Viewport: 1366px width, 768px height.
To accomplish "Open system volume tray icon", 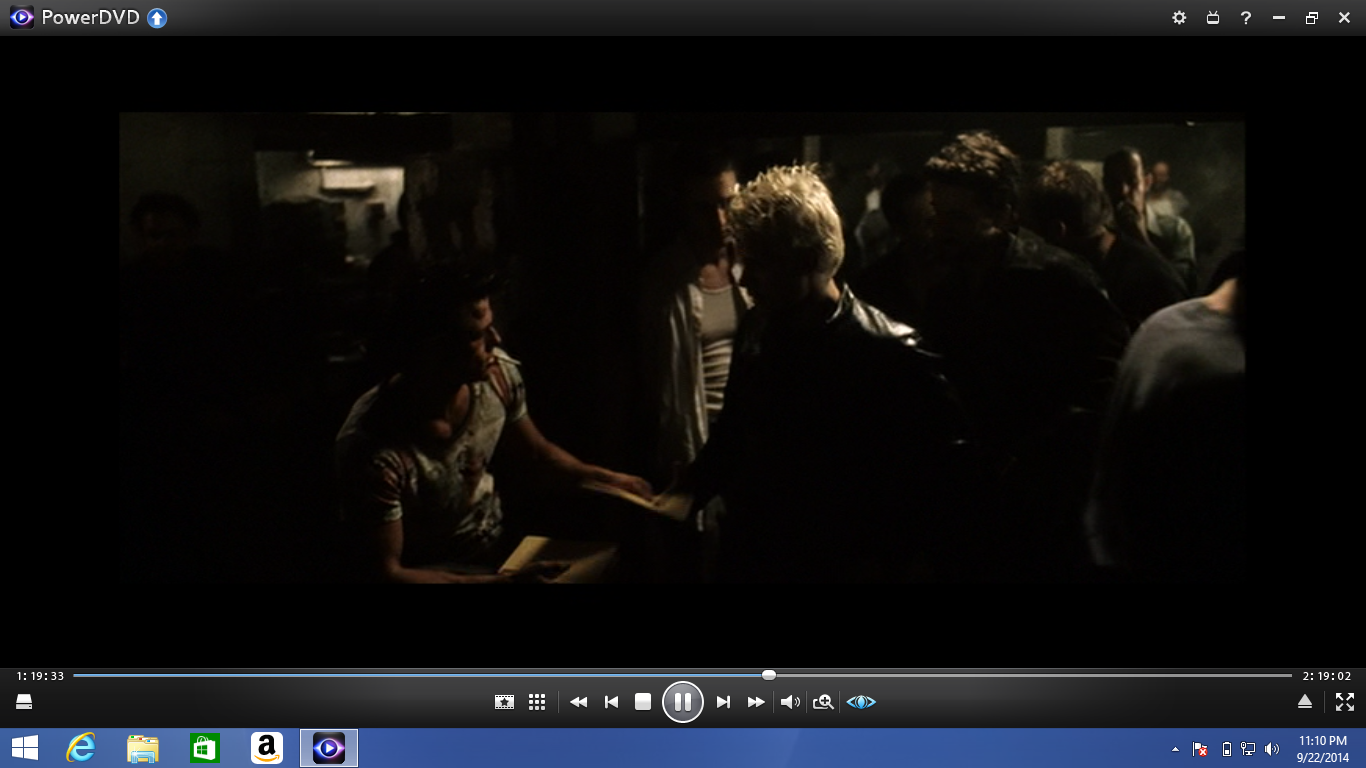I will point(1272,749).
